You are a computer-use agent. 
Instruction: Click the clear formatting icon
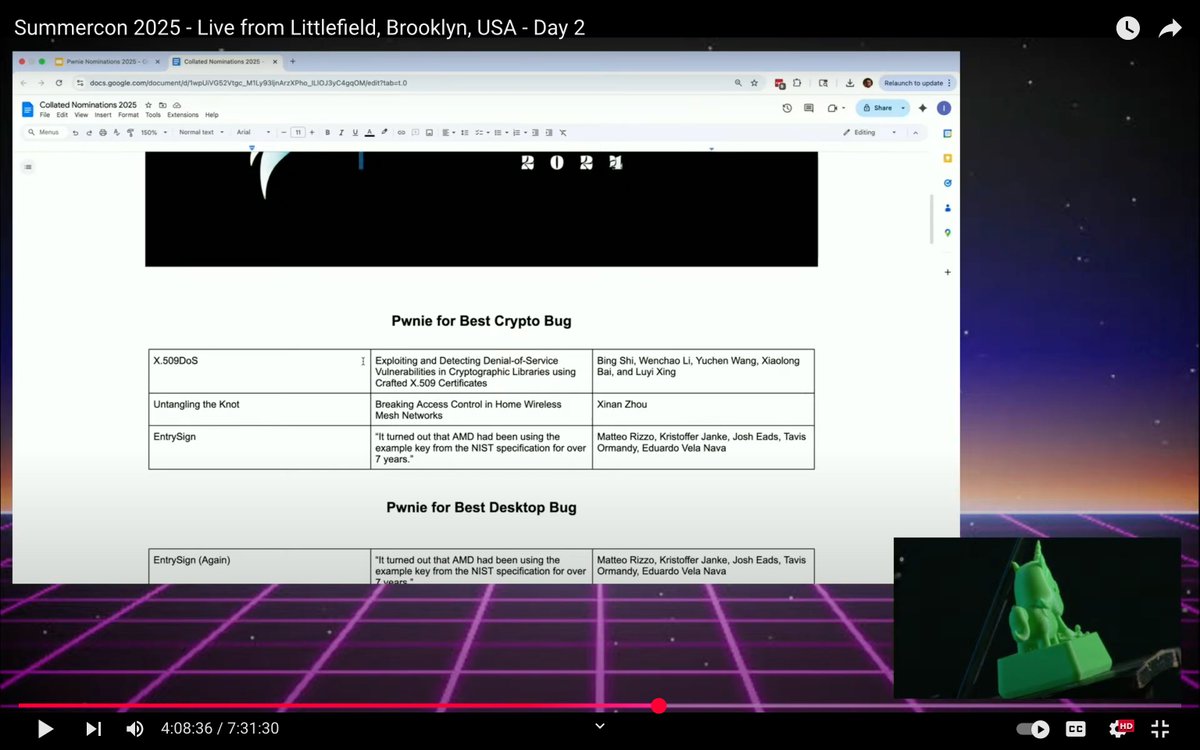tap(563, 132)
